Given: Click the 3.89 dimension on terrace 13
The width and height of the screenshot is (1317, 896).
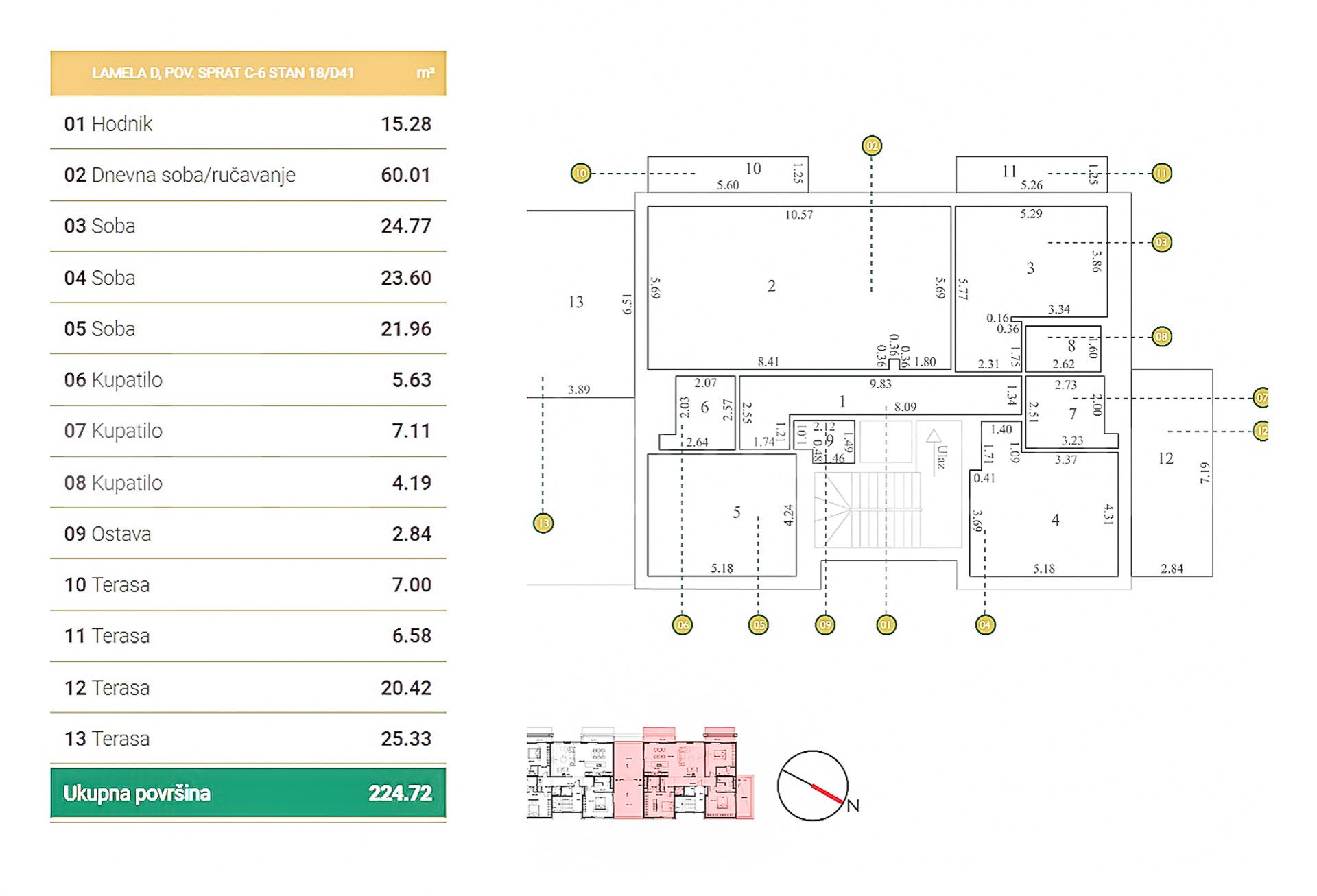Looking at the screenshot, I should pos(579,390).
